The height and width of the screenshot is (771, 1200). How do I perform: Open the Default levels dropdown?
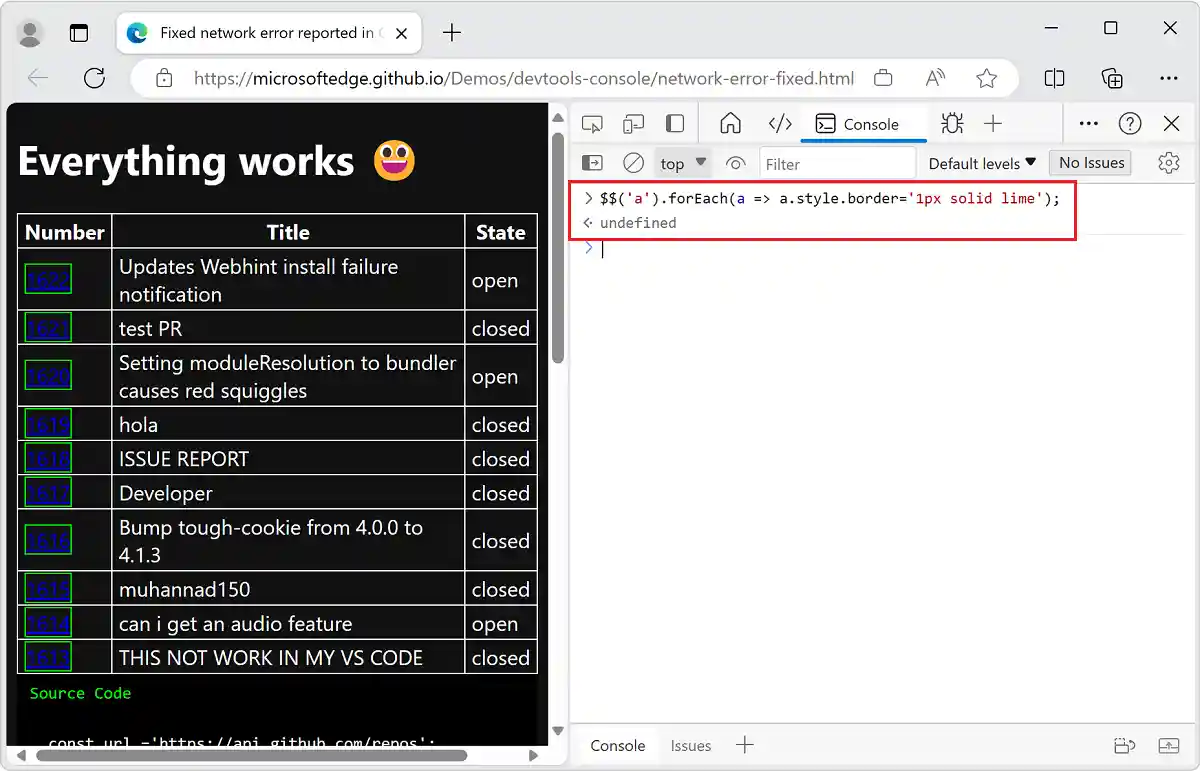point(981,162)
